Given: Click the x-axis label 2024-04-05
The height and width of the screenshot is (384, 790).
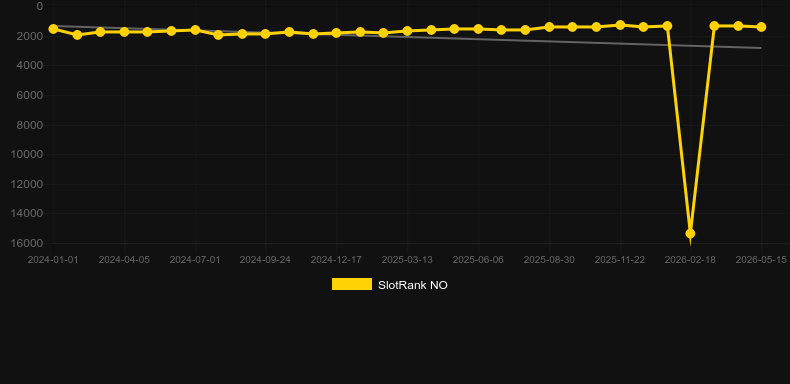Looking at the screenshot, I should (124, 260).
